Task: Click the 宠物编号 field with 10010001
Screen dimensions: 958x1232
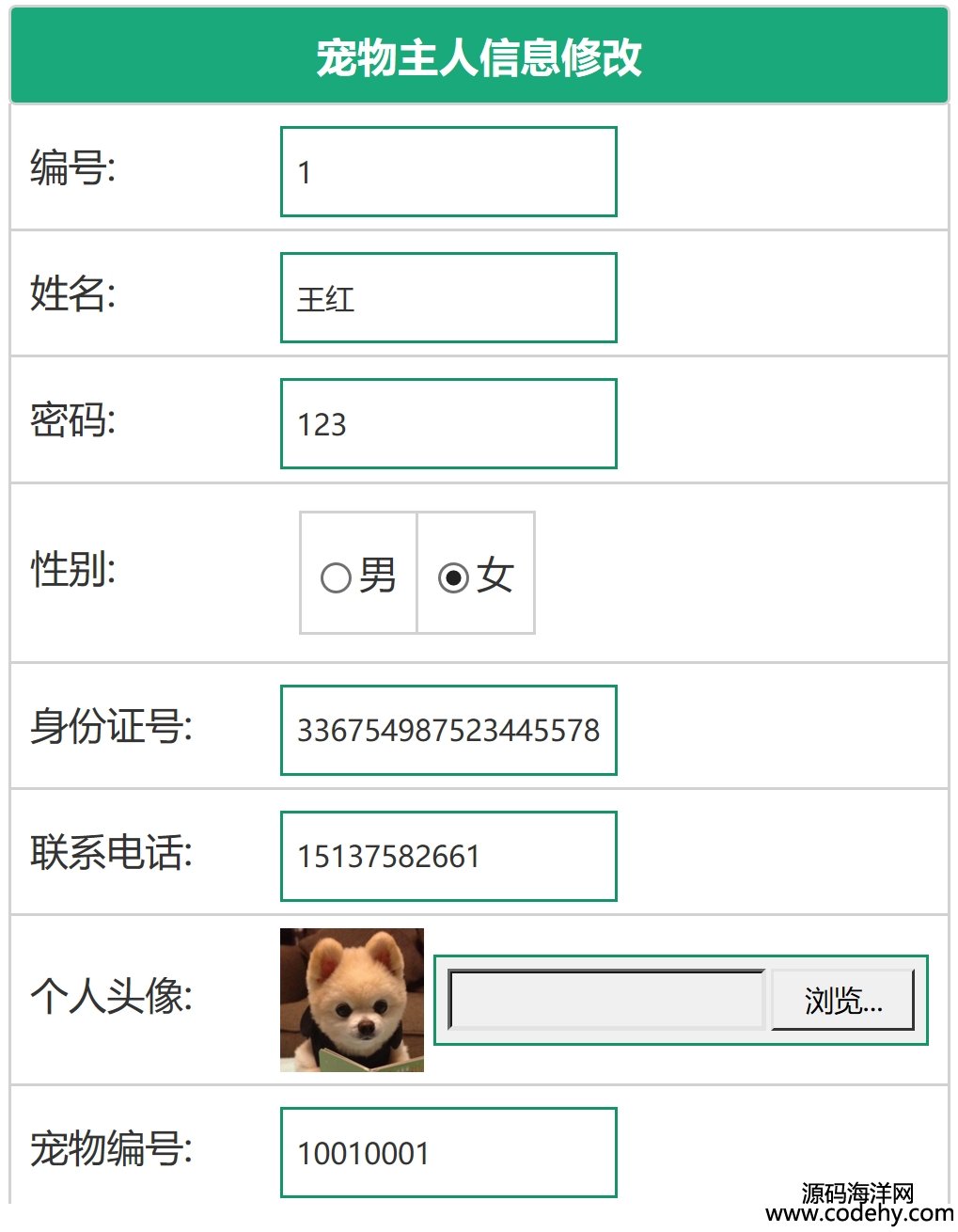Action: click(448, 1153)
